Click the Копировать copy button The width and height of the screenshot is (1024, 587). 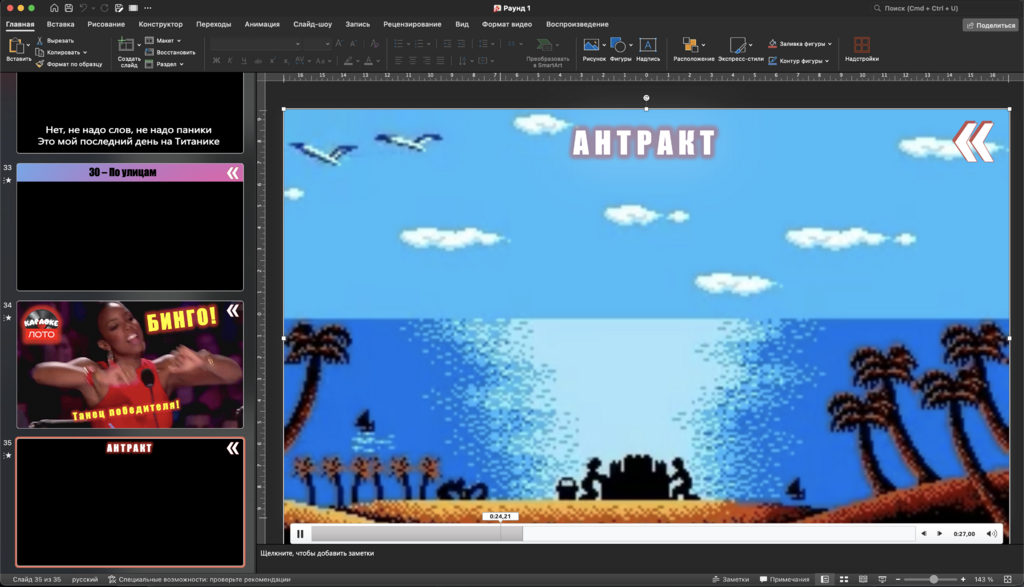[x=58, y=52]
